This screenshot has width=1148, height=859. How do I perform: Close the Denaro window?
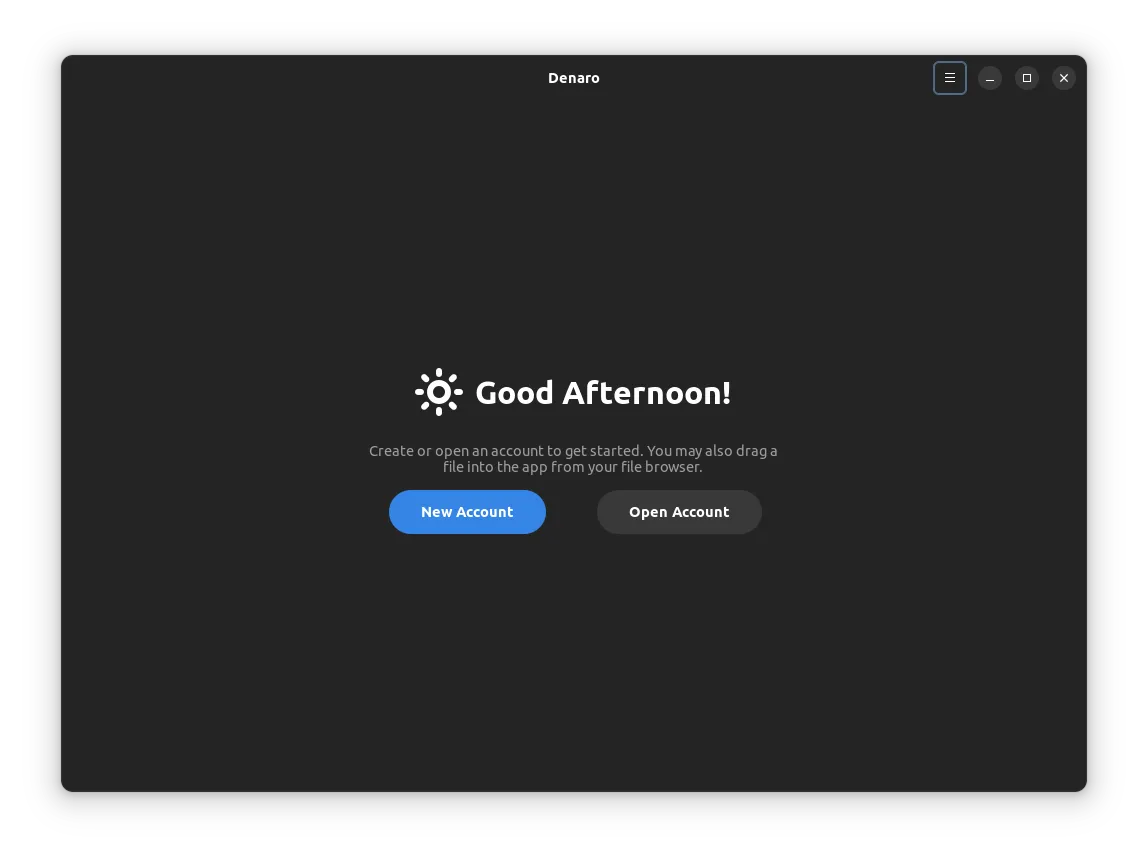click(1063, 78)
